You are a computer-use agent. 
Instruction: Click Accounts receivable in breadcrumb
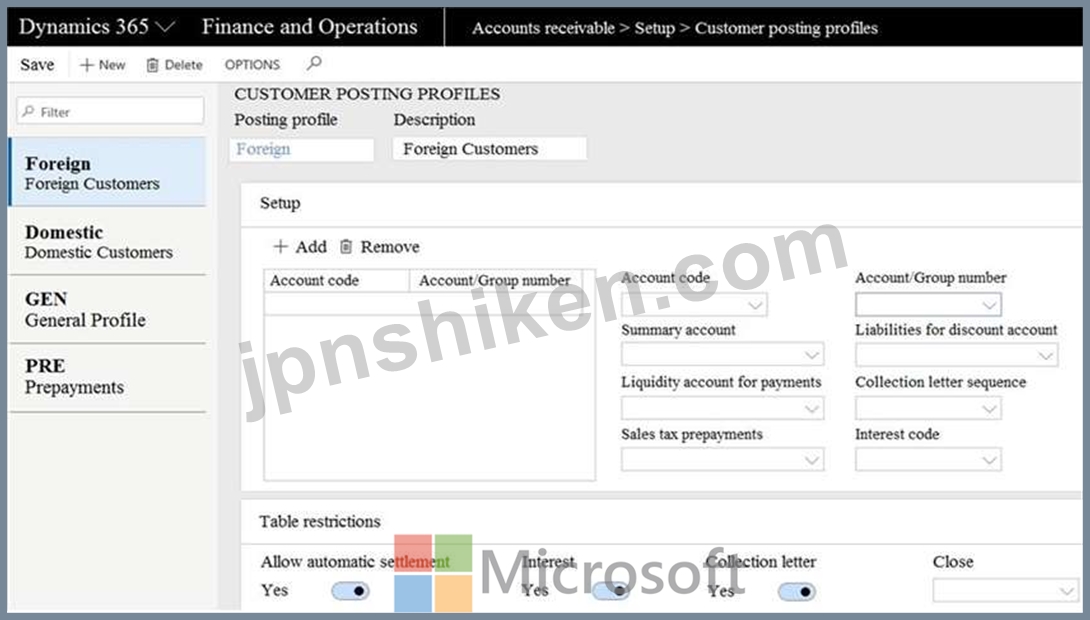tap(543, 28)
